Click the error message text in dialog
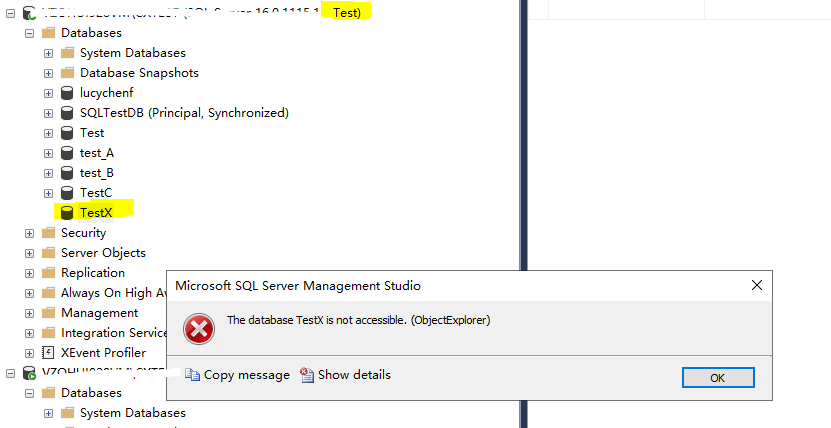The width and height of the screenshot is (831, 428). tap(359, 320)
